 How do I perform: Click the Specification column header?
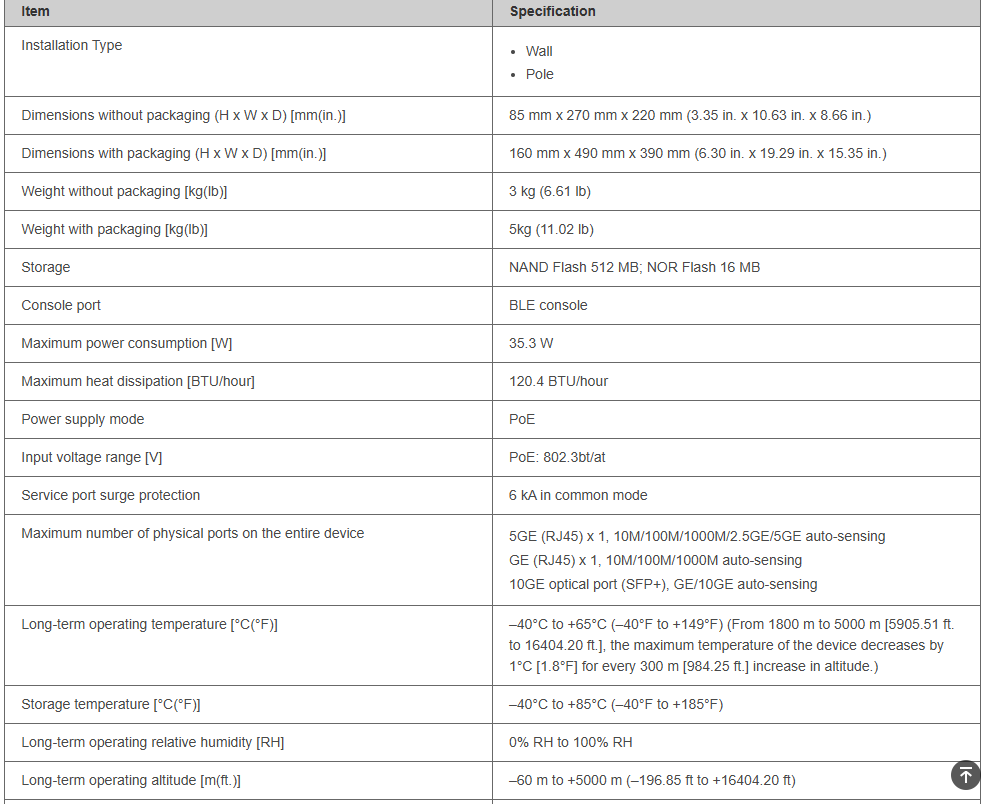point(552,12)
